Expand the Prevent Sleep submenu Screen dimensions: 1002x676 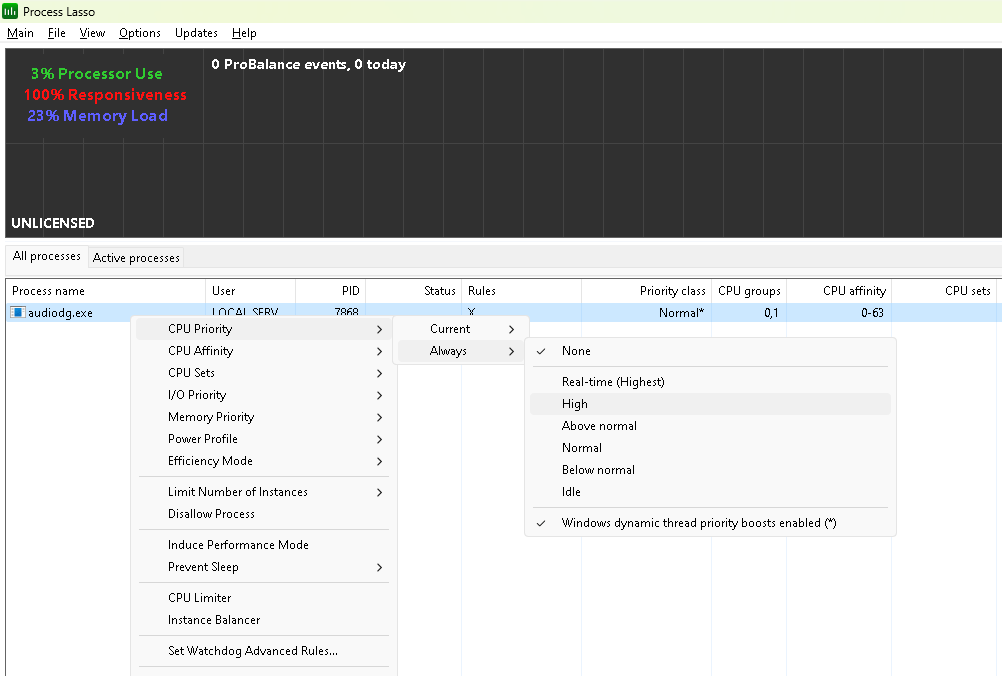pos(264,567)
